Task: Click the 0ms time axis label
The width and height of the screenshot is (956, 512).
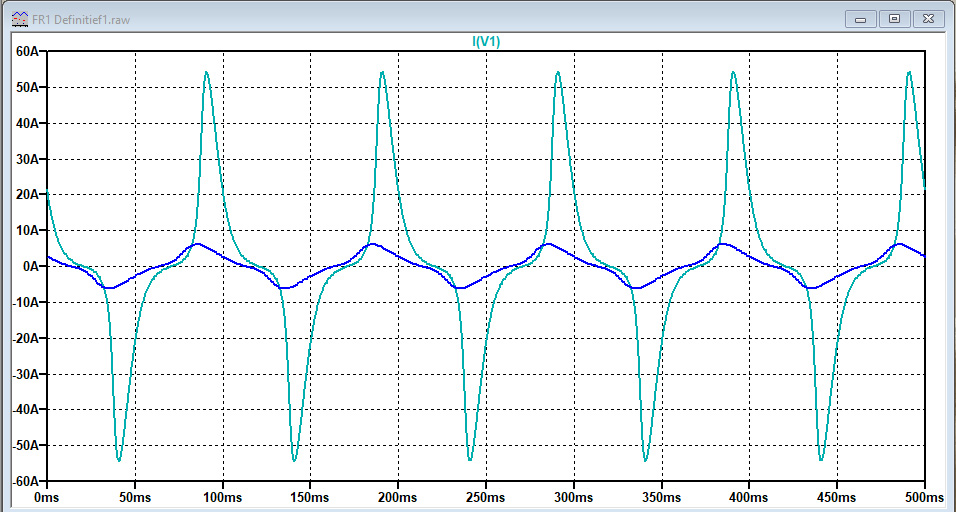Action: click(47, 497)
